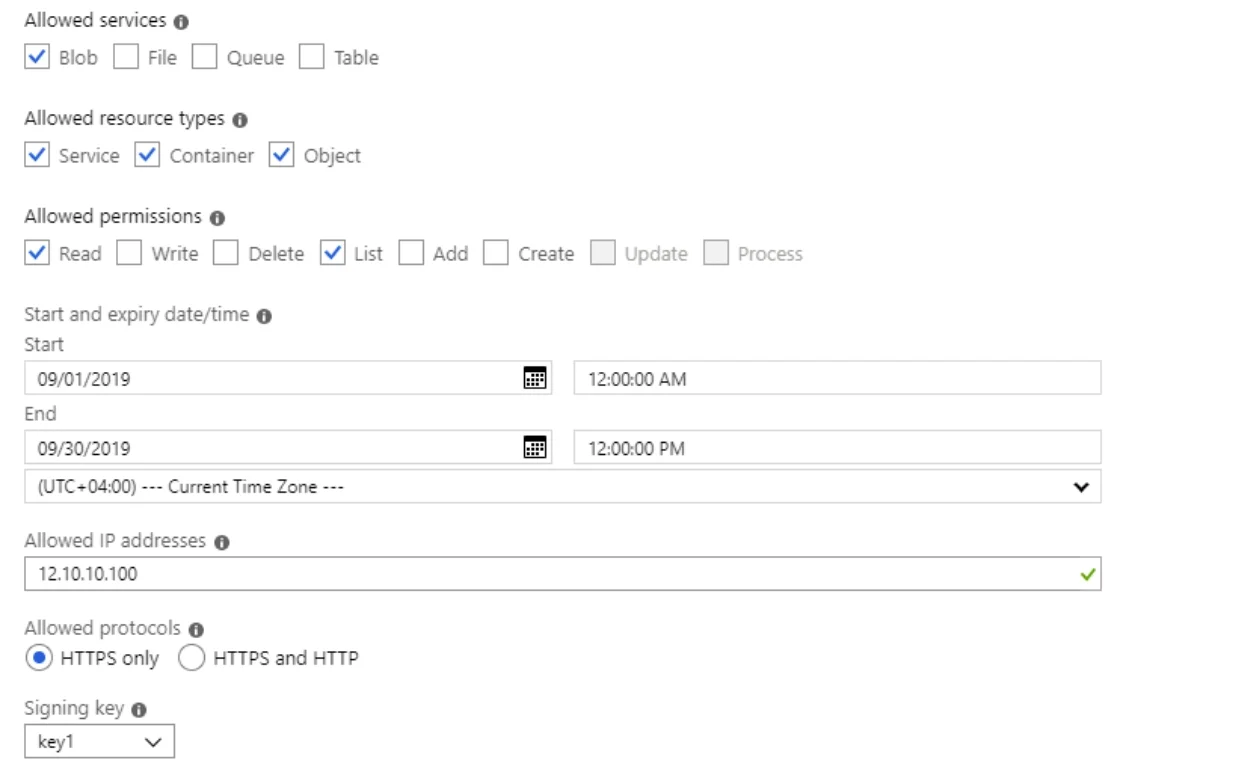The width and height of the screenshot is (1238, 774).
Task: Enable the Create permission
Action: (495, 253)
